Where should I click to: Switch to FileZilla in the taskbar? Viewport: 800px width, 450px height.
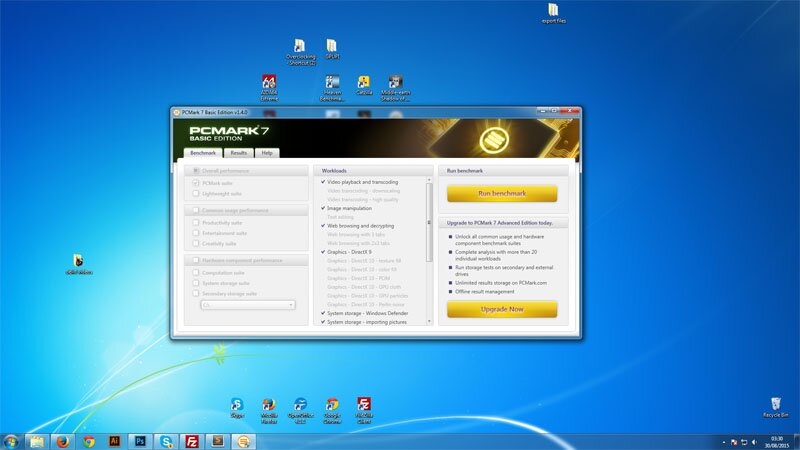coord(192,441)
